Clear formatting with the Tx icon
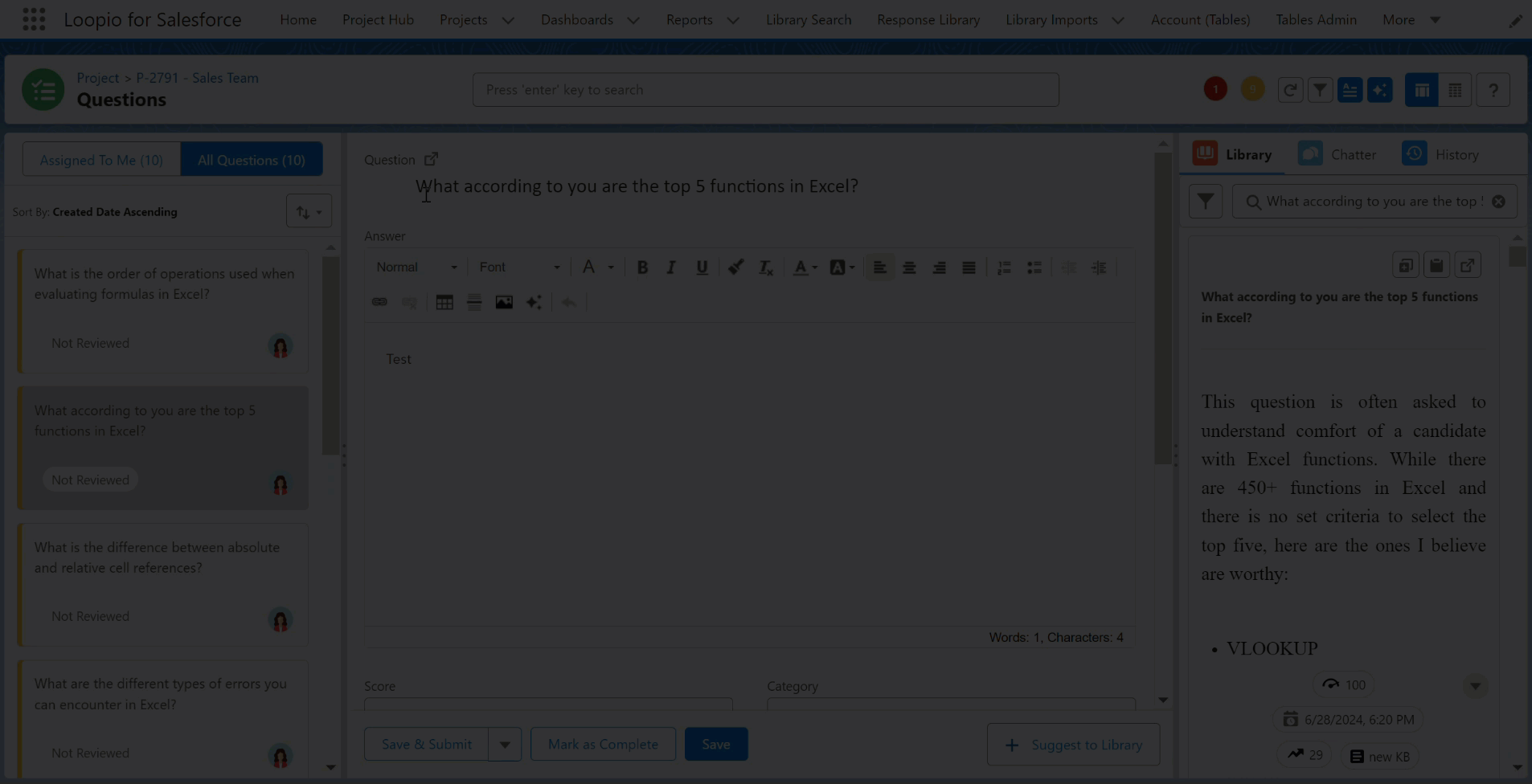This screenshot has width=1532, height=784. 765,267
